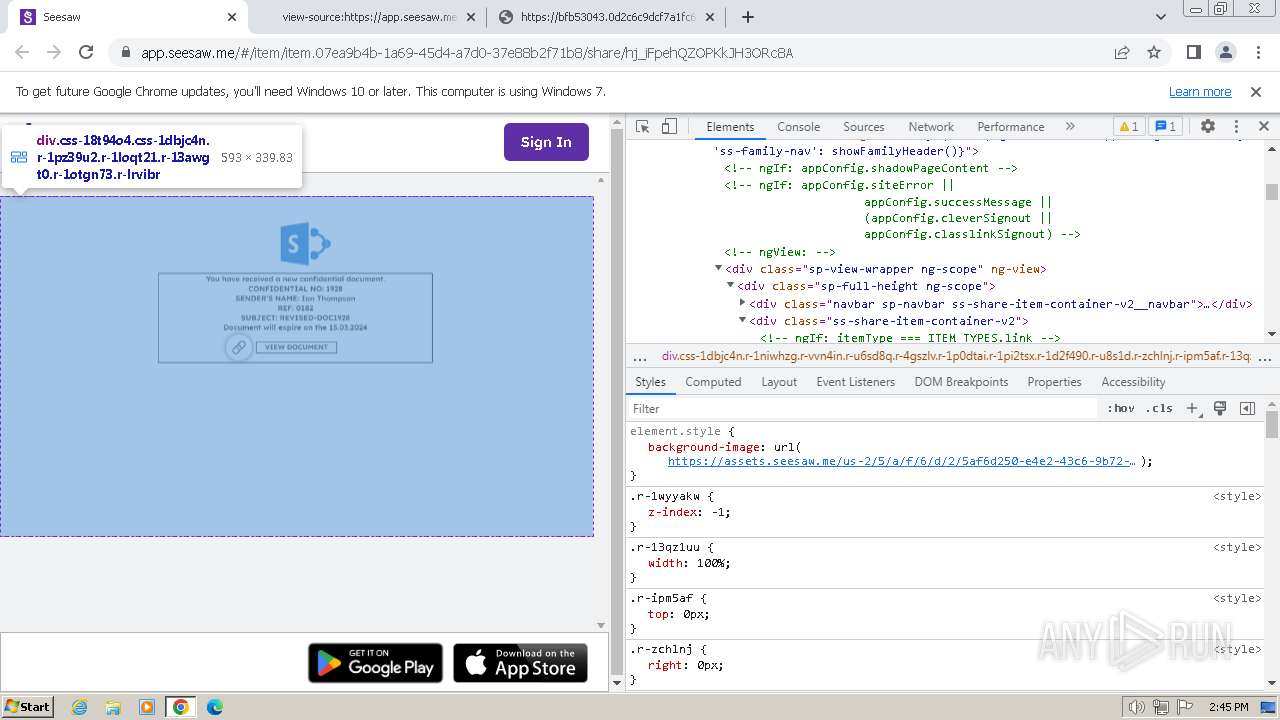Open the Accessibility tab
This screenshot has height=720, width=1280.
click(x=1133, y=382)
